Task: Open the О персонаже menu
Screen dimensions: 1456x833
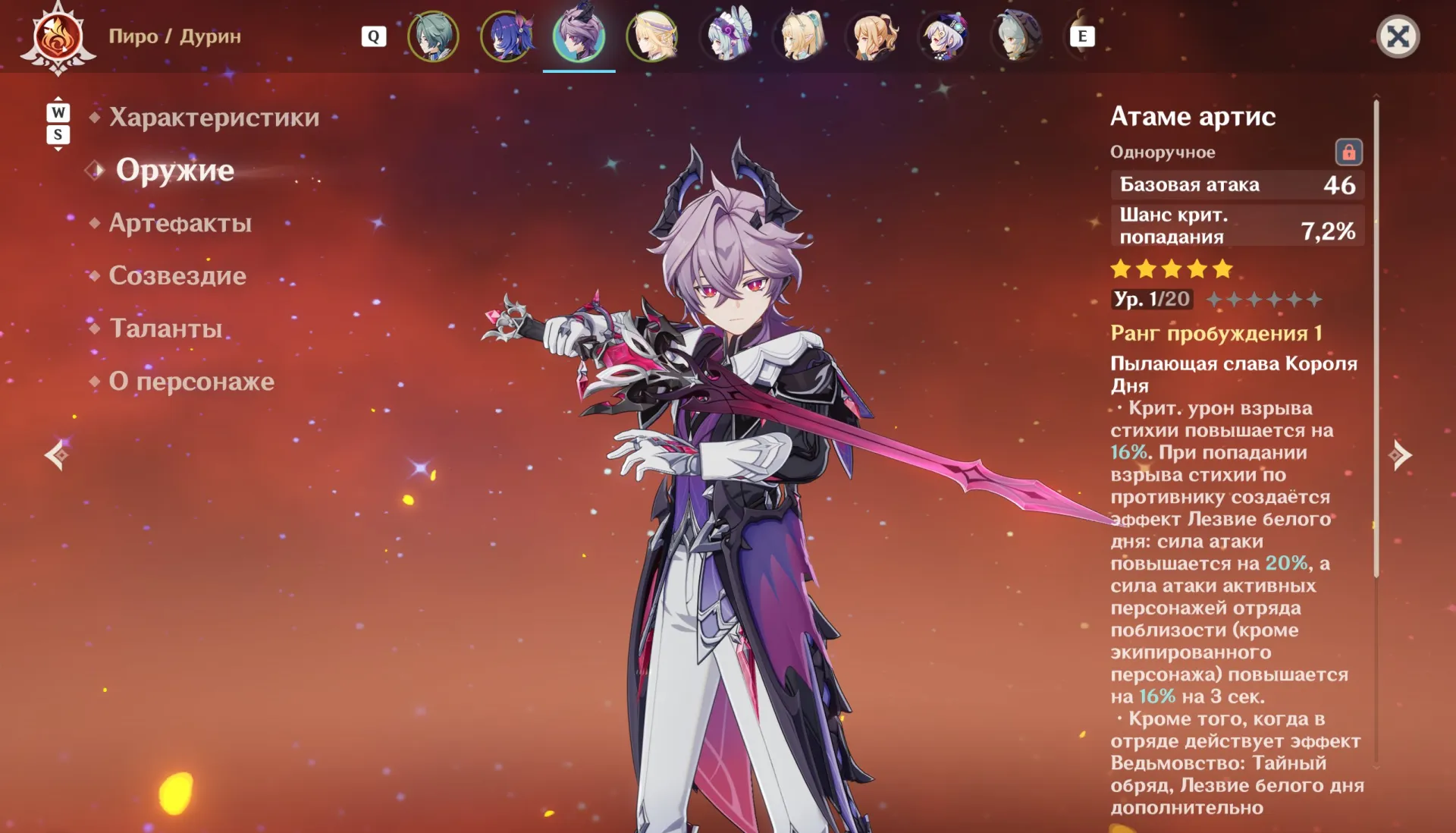Action: pos(191,381)
